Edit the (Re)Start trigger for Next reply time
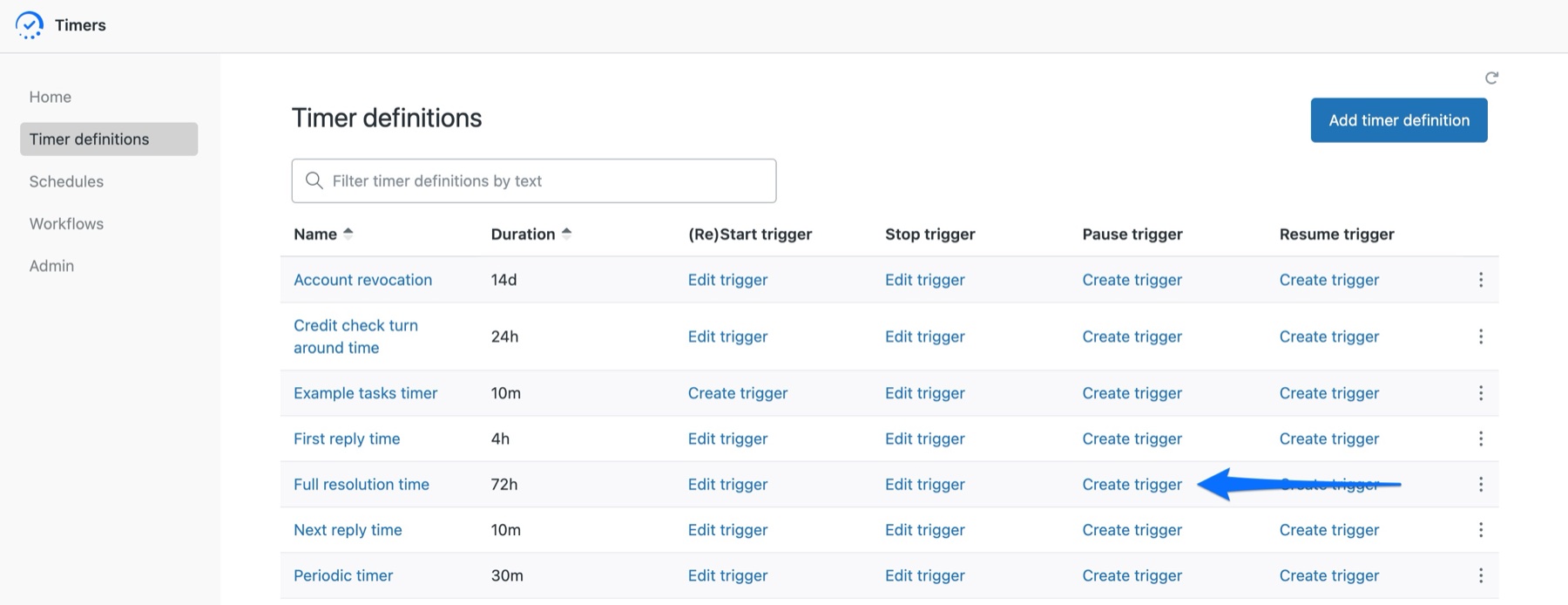 pyautogui.click(x=727, y=530)
